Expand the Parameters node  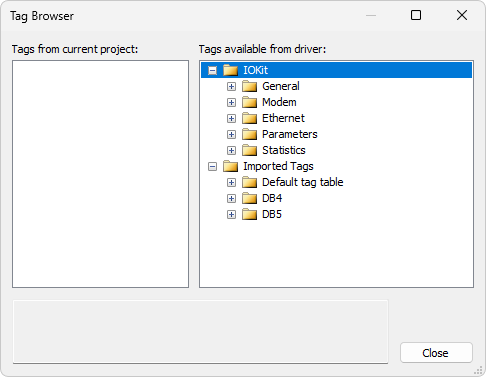(231, 134)
